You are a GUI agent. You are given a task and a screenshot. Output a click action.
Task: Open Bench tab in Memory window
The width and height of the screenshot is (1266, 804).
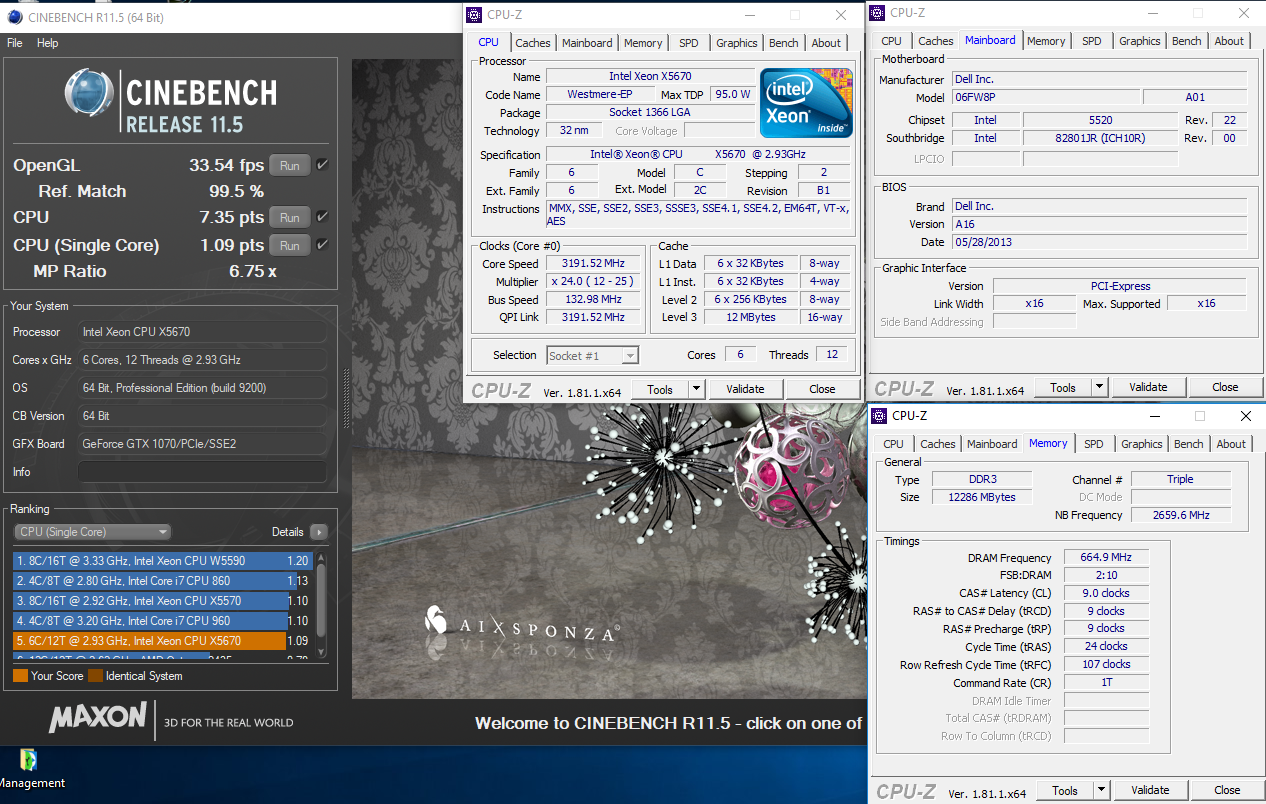[1189, 444]
